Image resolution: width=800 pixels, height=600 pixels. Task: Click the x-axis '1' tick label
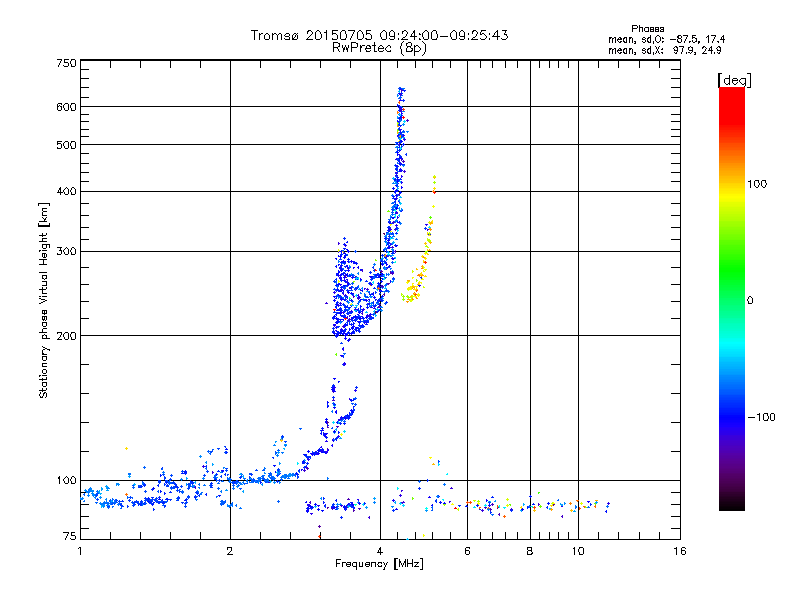point(80,551)
